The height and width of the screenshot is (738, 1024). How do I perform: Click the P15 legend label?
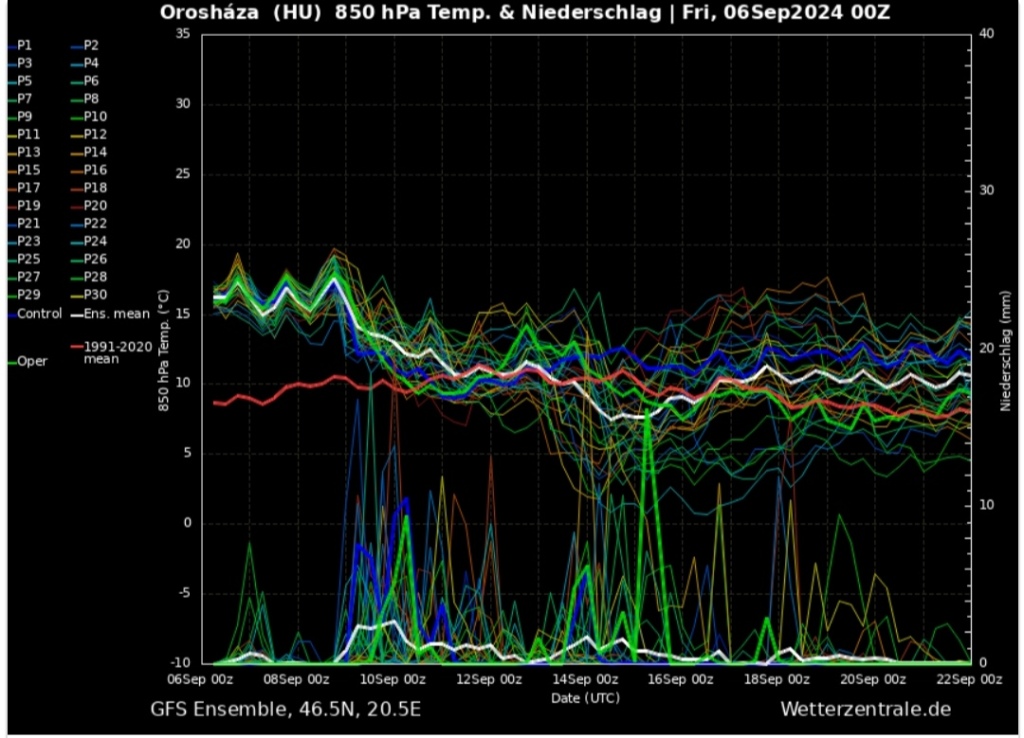click(29, 170)
